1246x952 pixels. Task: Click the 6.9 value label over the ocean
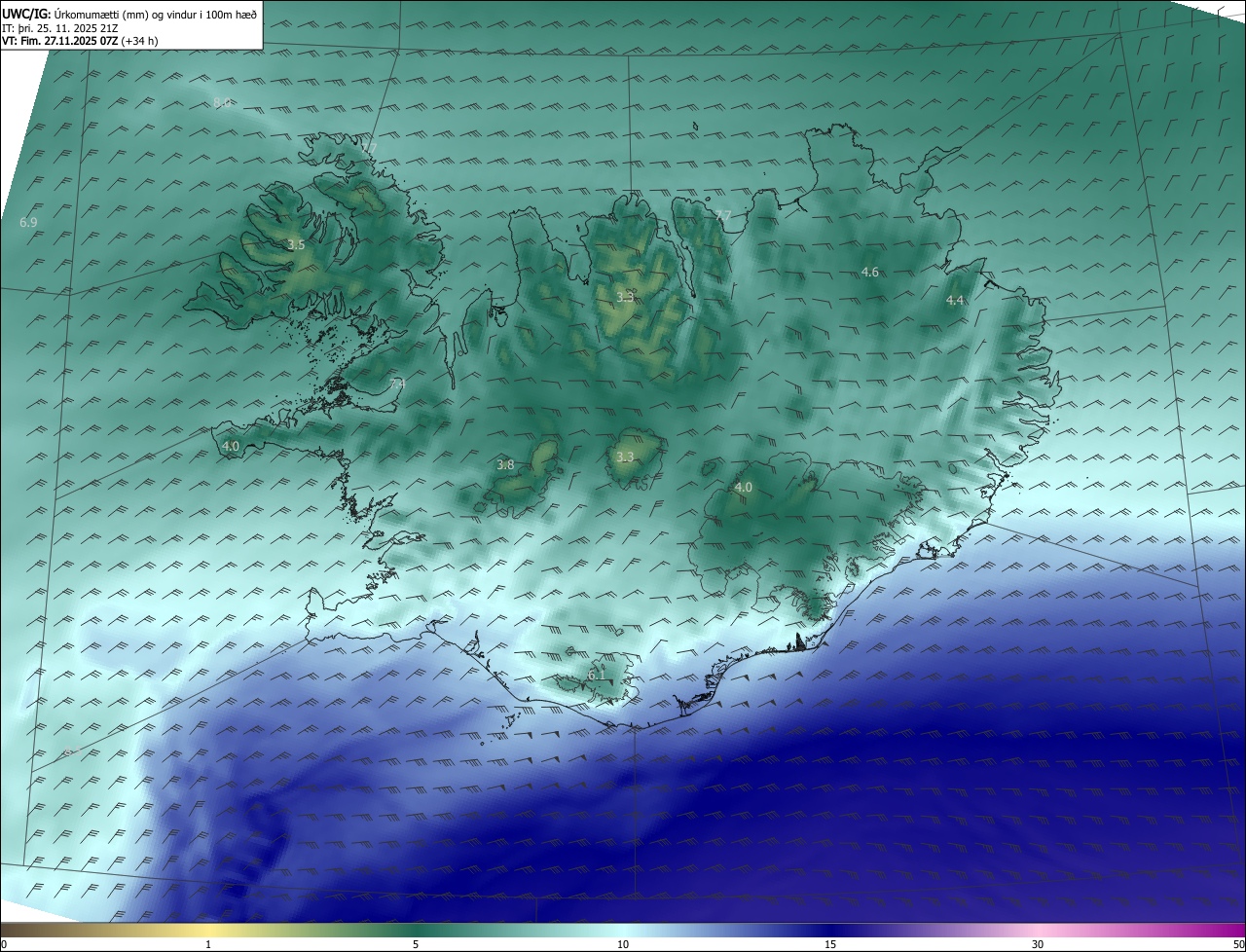point(28,223)
